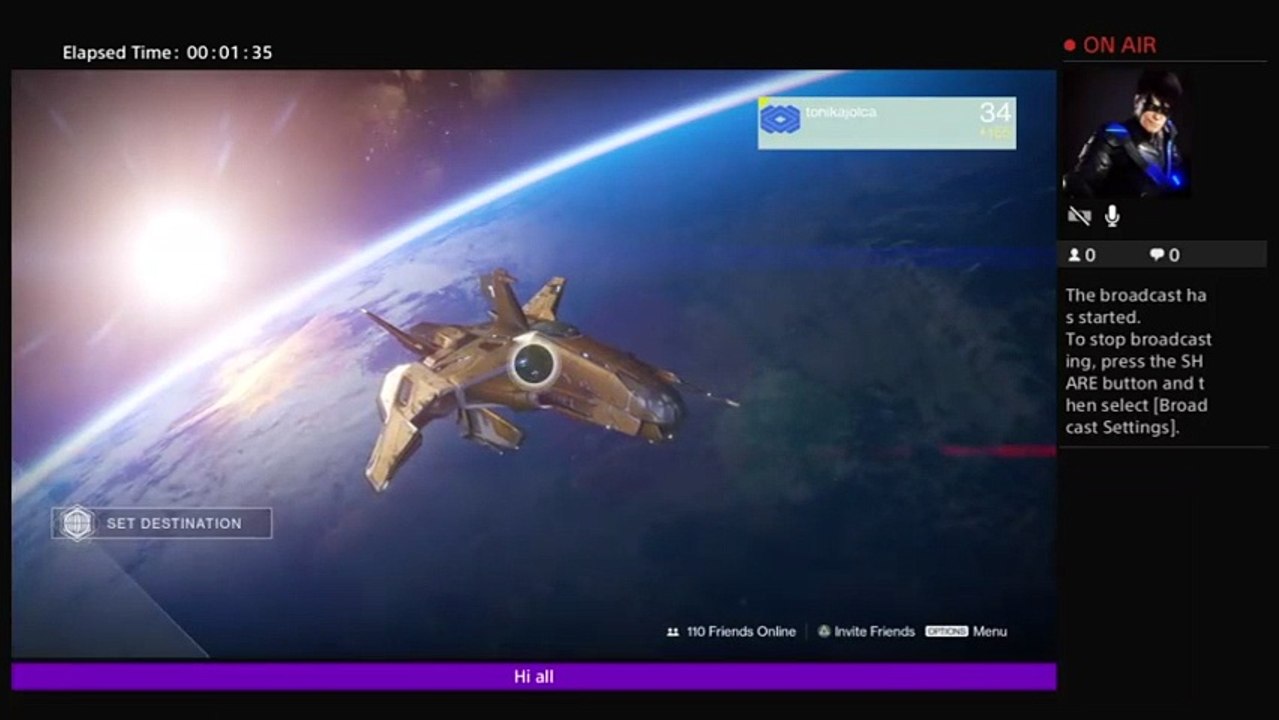Choose Invite Friends
Image resolution: width=1279 pixels, height=720 pixels.
(866, 631)
